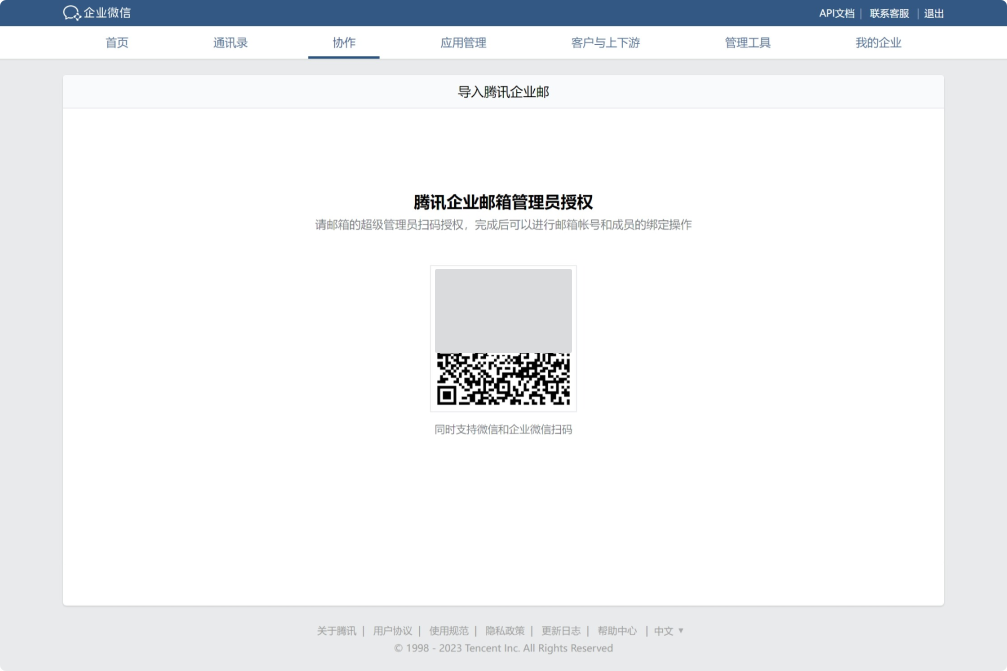Viewport: 1007px width, 671px height.
Task: Expand the 中文 language dropdown
Action: coord(669,631)
